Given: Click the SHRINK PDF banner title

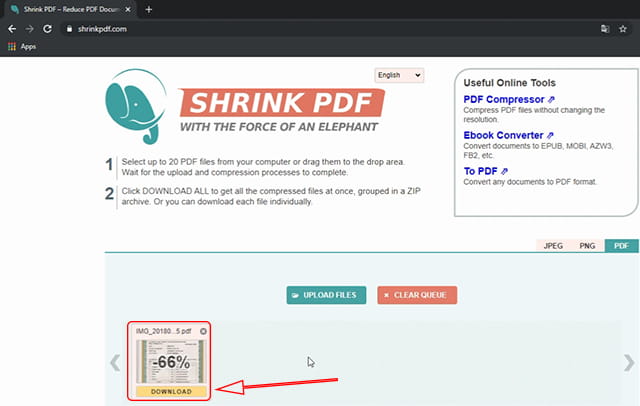Looking at the screenshot, I should pyautogui.click(x=282, y=102).
